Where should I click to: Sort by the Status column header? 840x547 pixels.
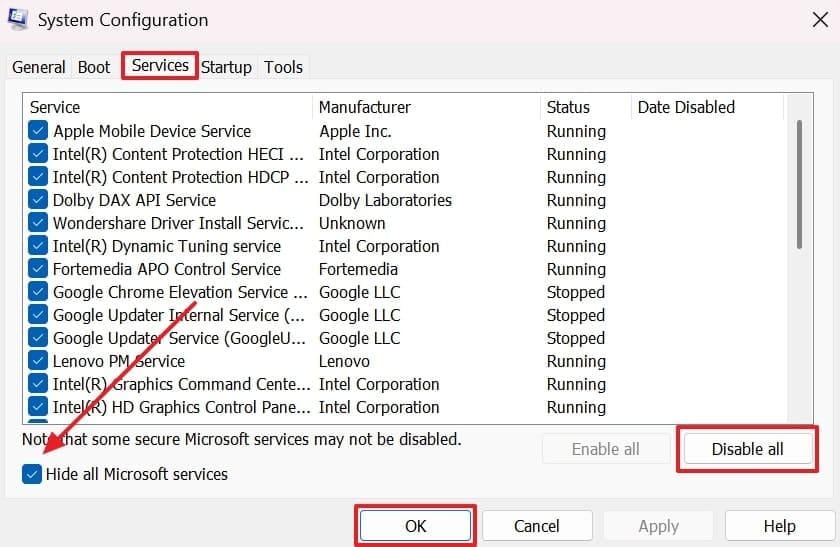[x=586, y=107]
